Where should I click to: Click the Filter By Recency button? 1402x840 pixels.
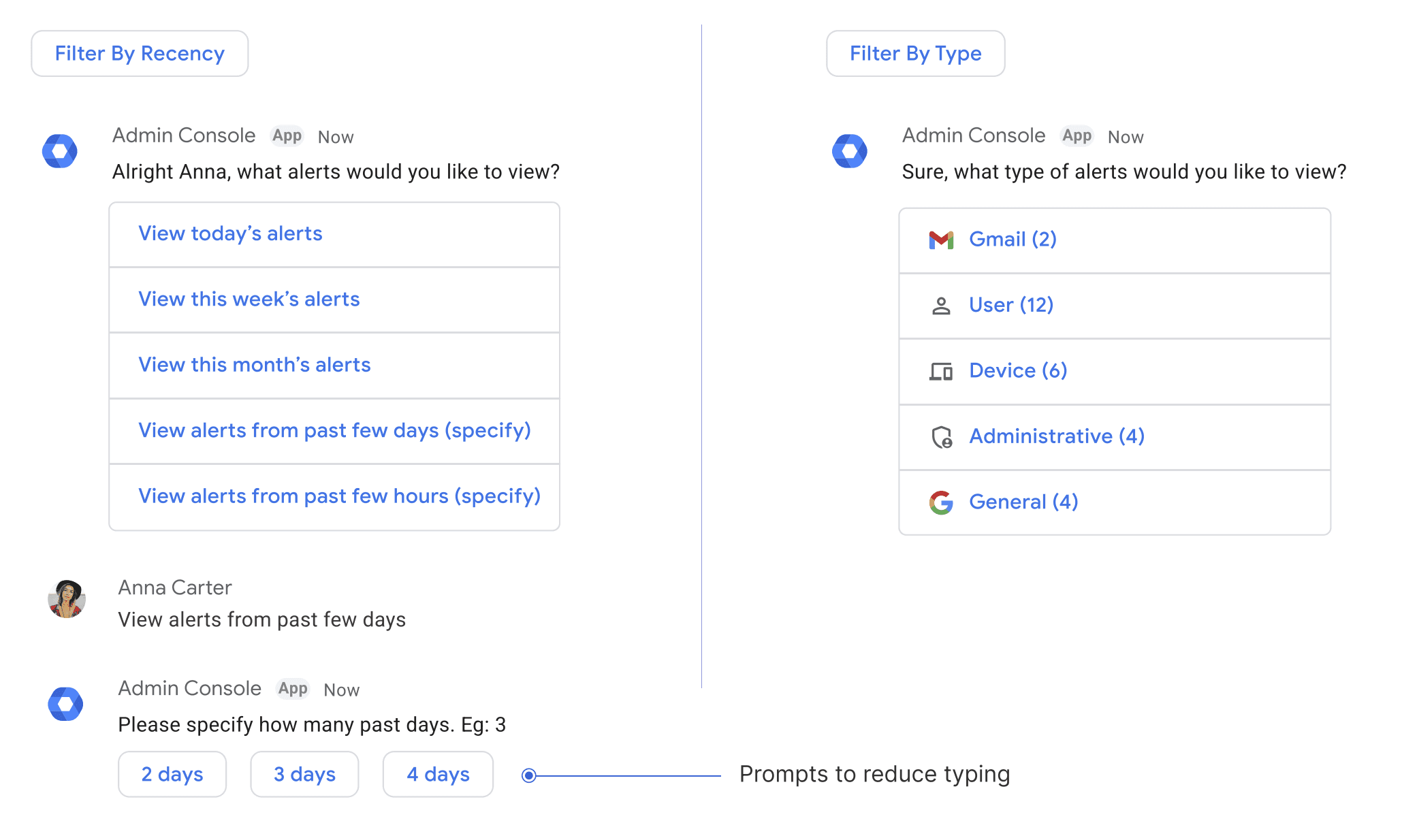coord(140,54)
